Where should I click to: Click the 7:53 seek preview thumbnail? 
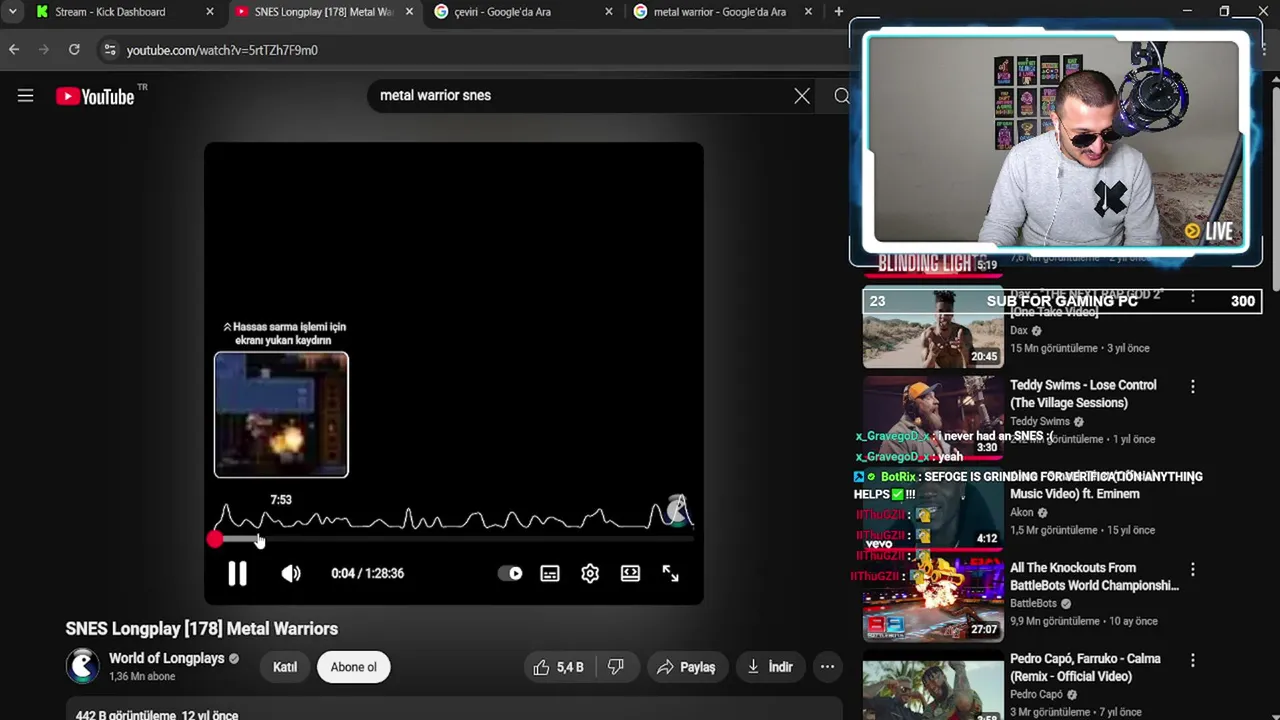(x=281, y=415)
